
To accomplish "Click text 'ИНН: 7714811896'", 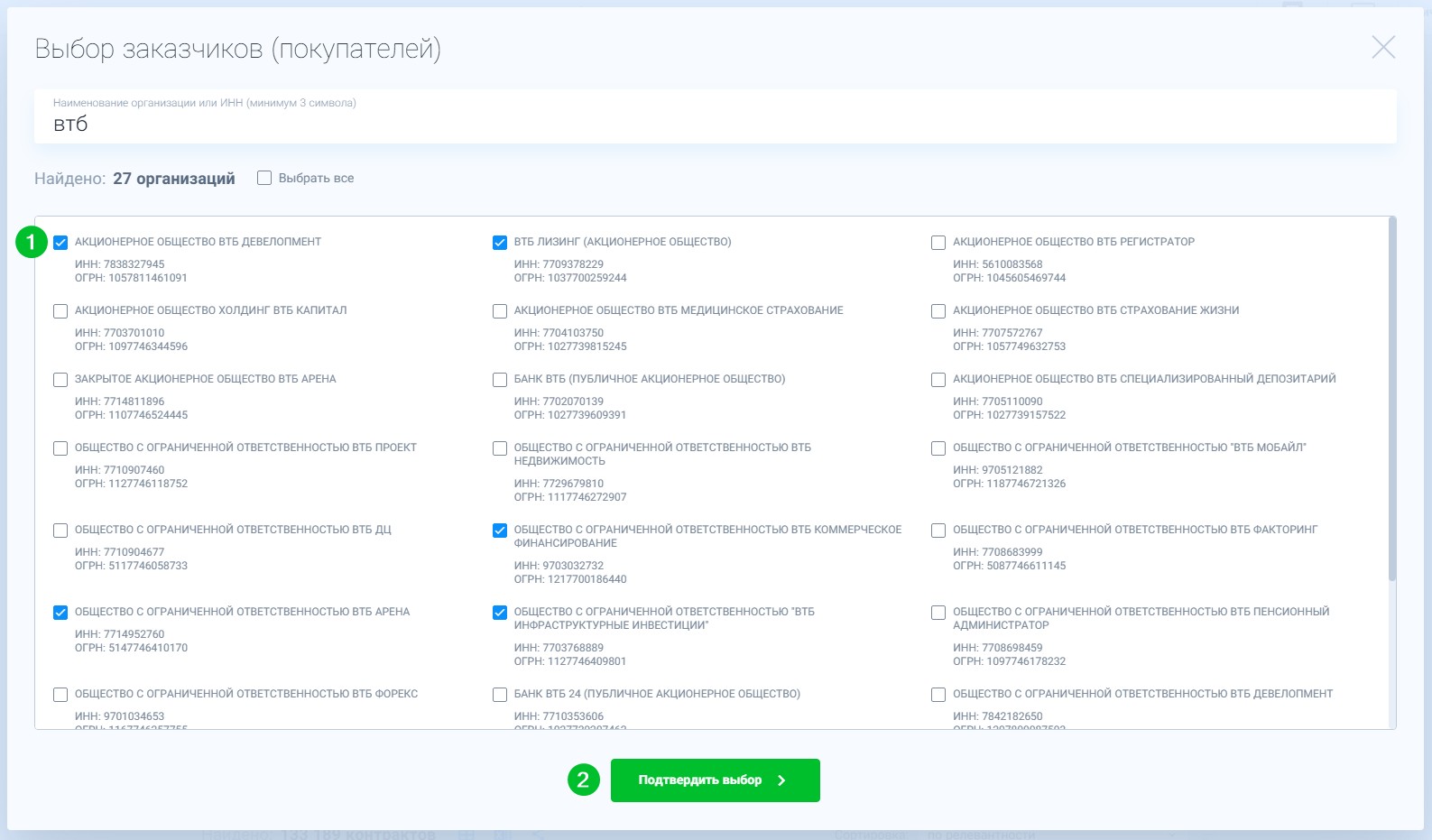I will pos(120,402).
